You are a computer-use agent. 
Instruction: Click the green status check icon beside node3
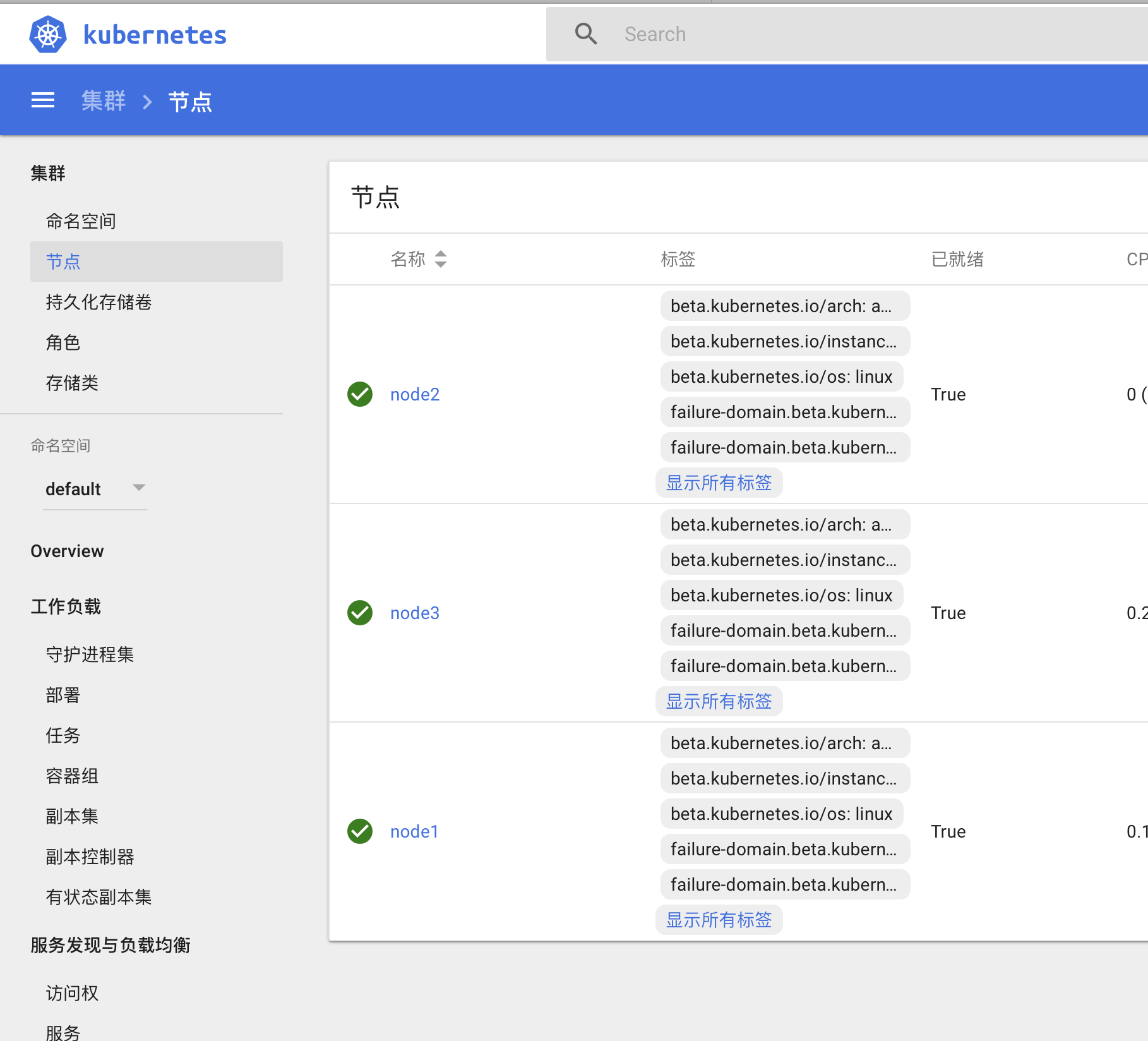359,612
